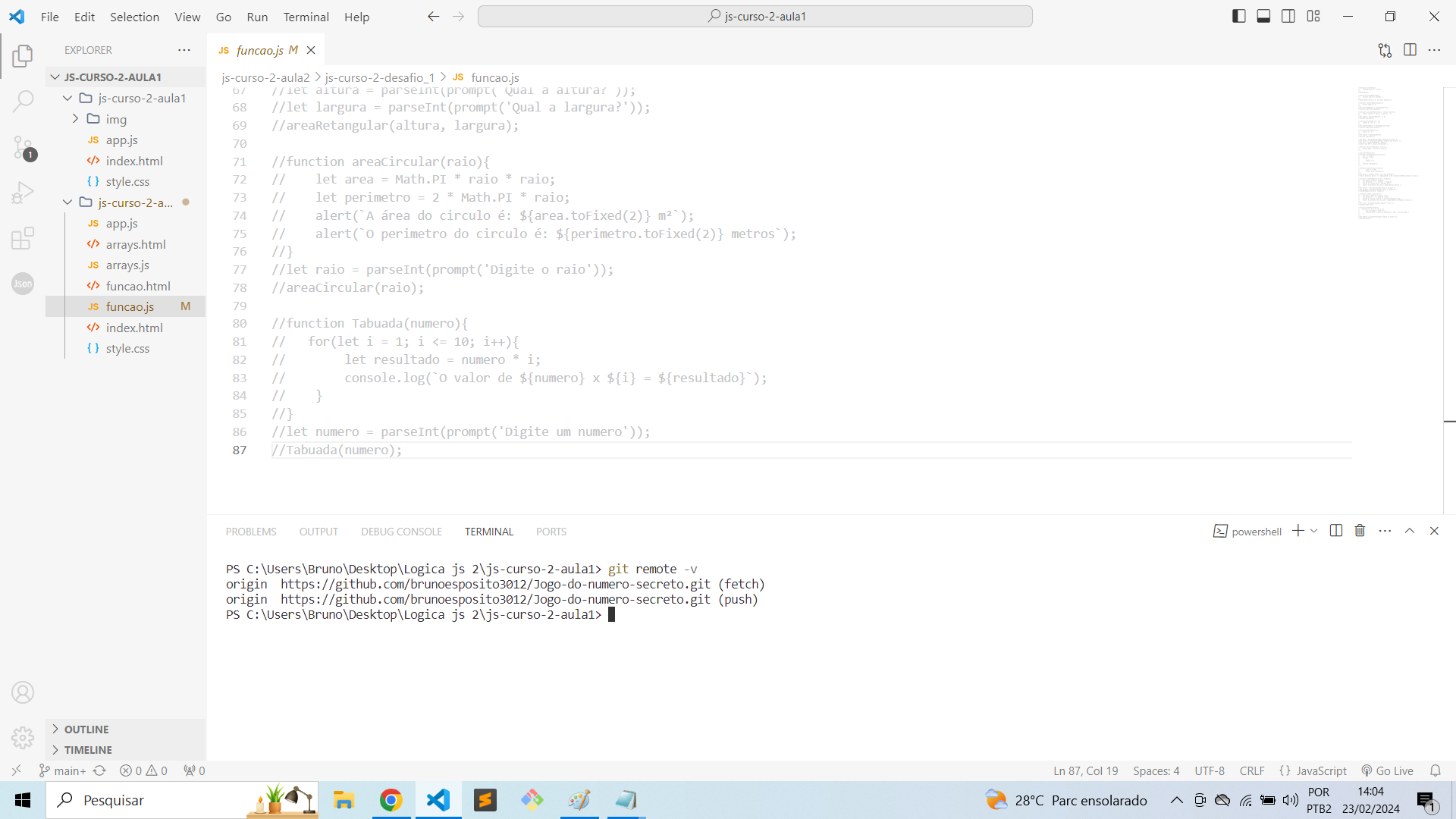Toggle the Explorer panel icon

tap(22, 57)
